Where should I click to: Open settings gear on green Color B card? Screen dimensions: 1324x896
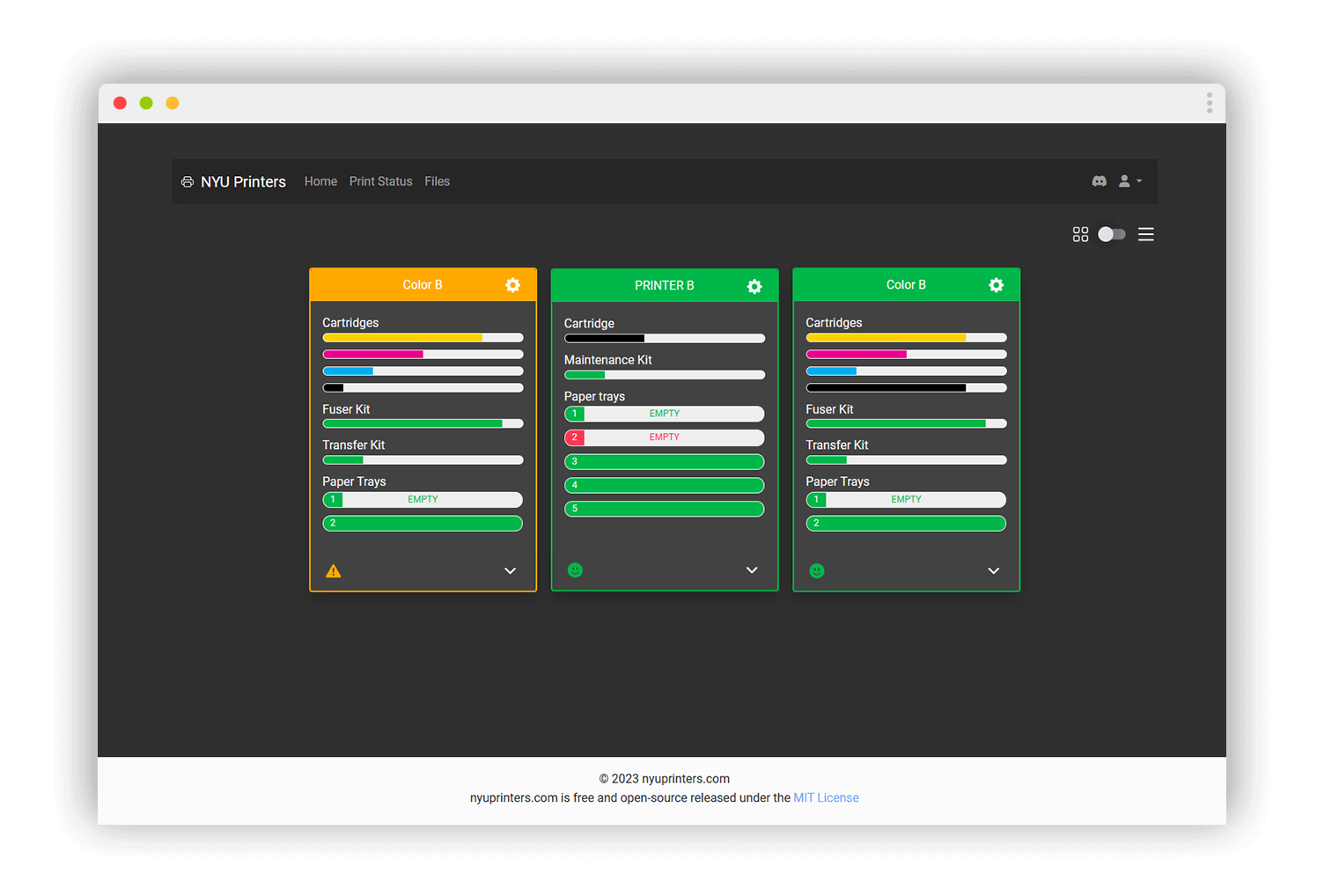tap(996, 285)
